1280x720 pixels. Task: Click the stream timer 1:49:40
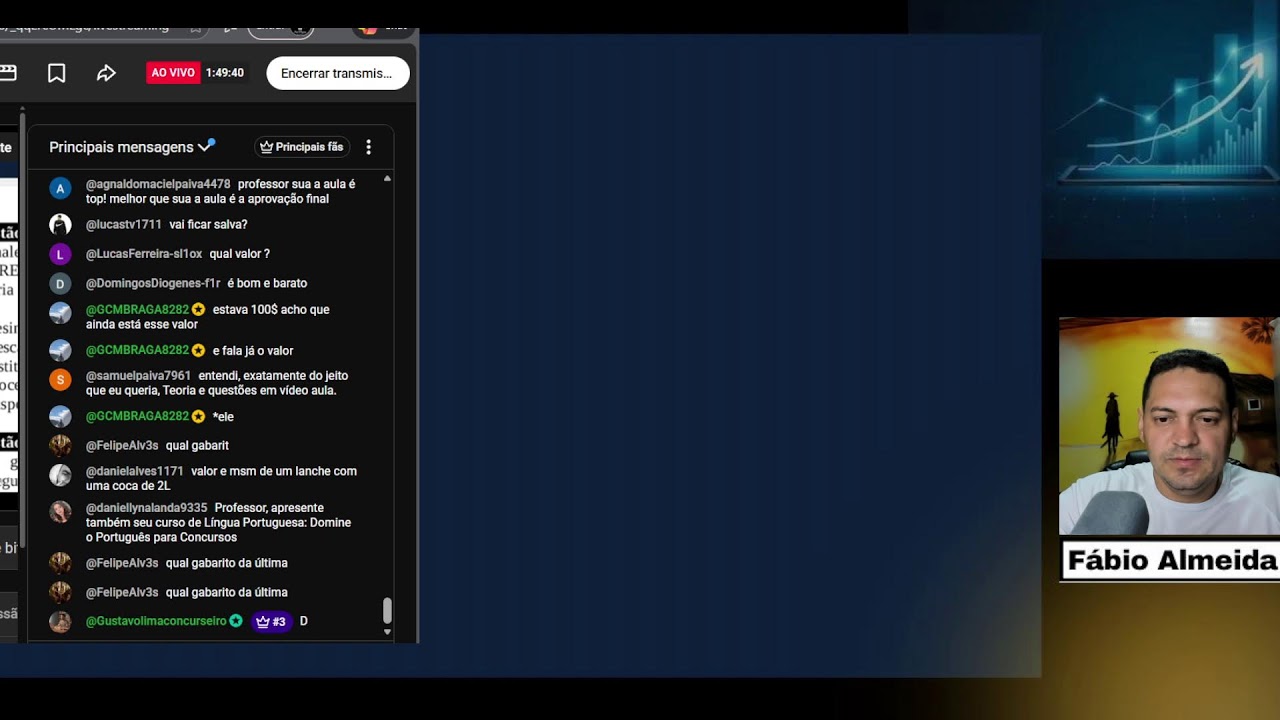tap(225, 73)
